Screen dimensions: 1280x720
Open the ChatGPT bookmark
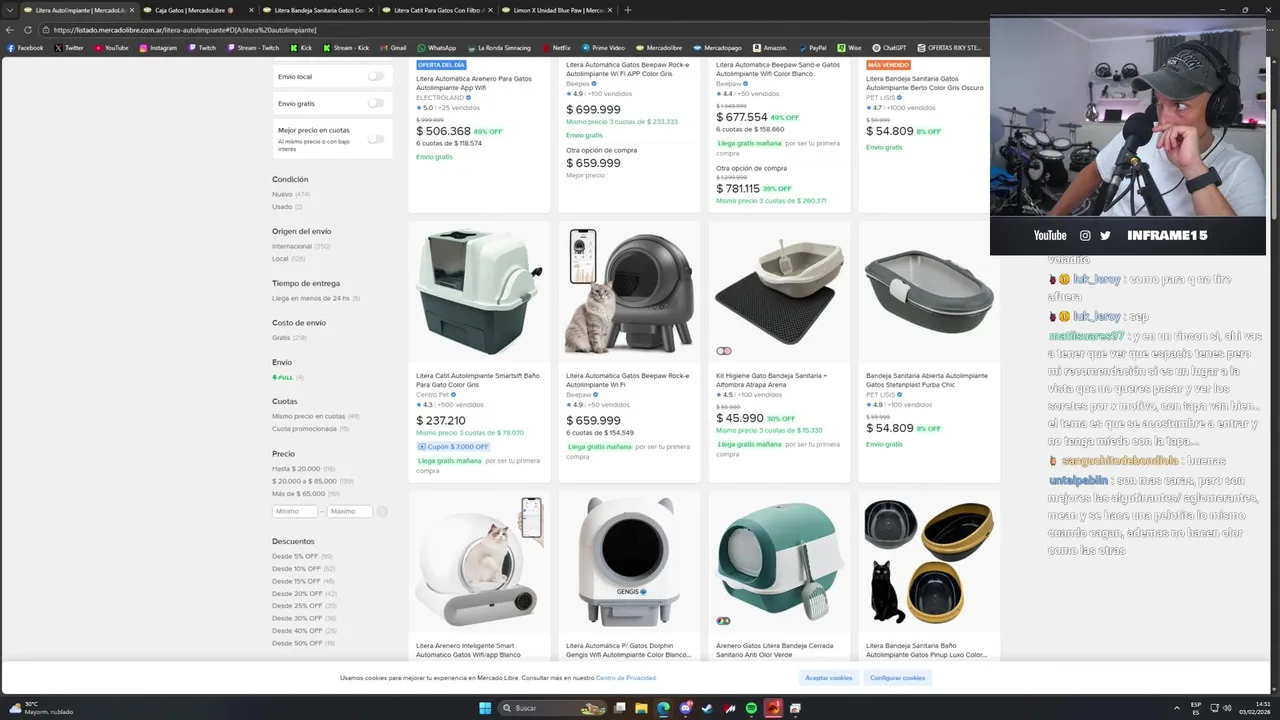[889, 48]
